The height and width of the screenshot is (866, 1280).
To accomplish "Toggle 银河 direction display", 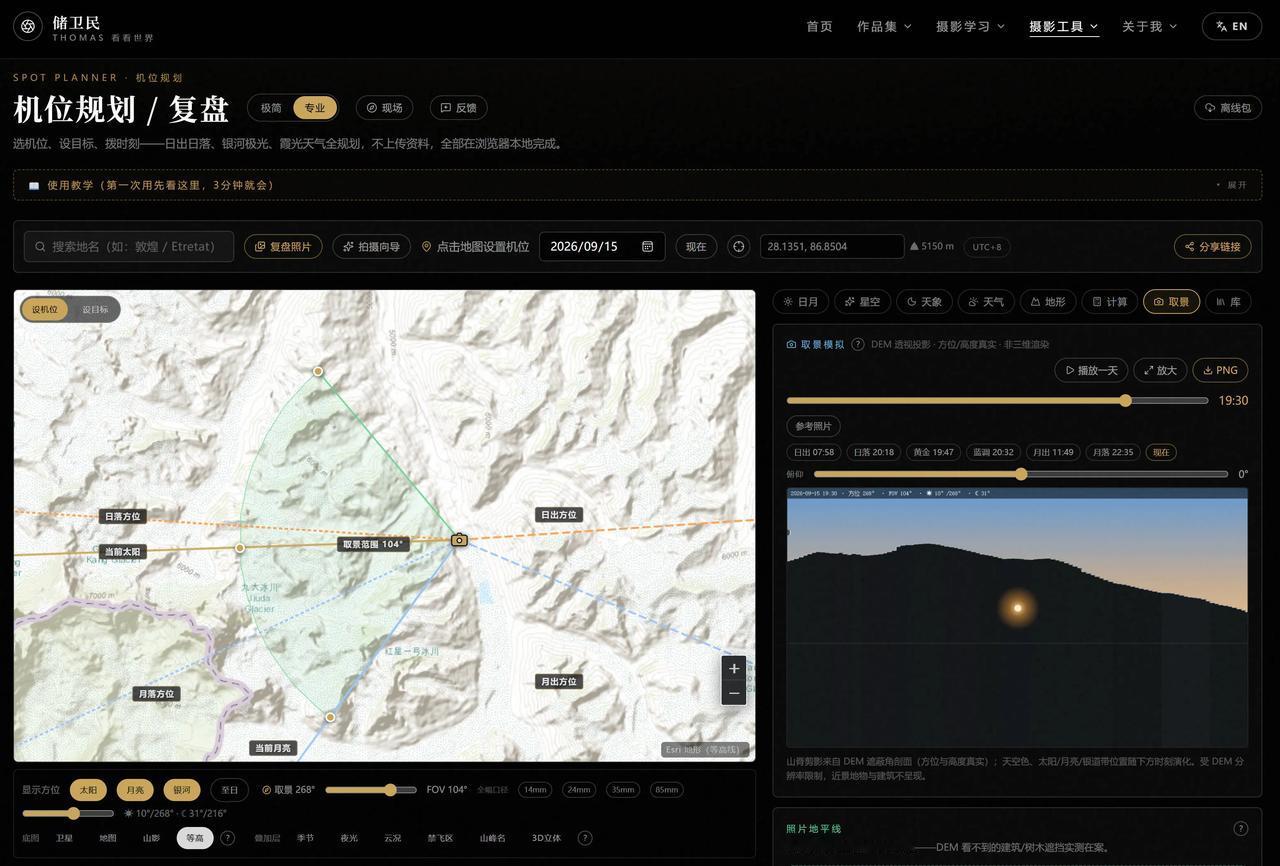I will (182, 790).
